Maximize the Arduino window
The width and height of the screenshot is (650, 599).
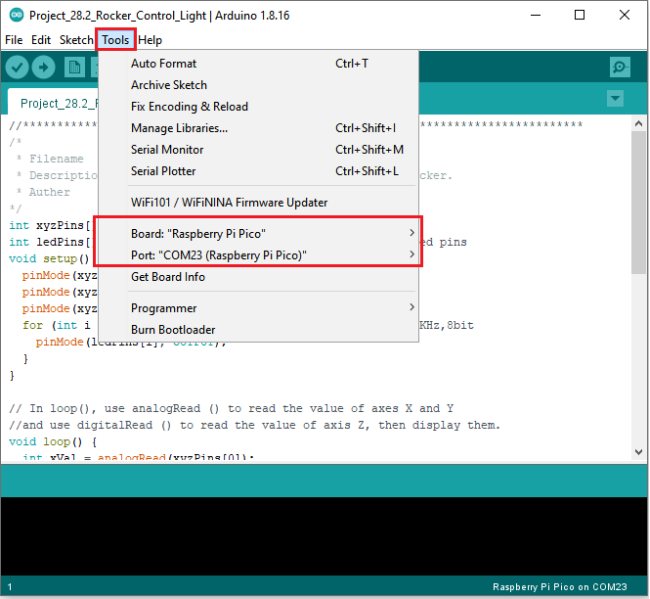pyautogui.click(x=580, y=15)
